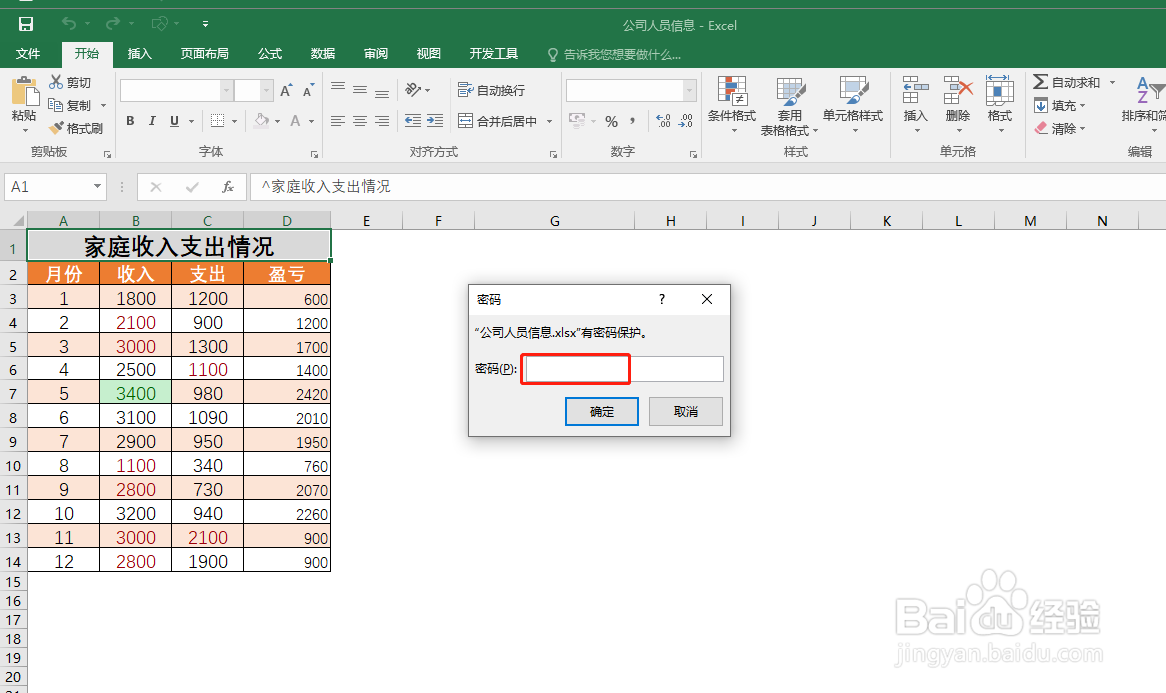This screenshot has height=693, width=1166.
Task: Open the font name dropdown
Action: point(224,89)
